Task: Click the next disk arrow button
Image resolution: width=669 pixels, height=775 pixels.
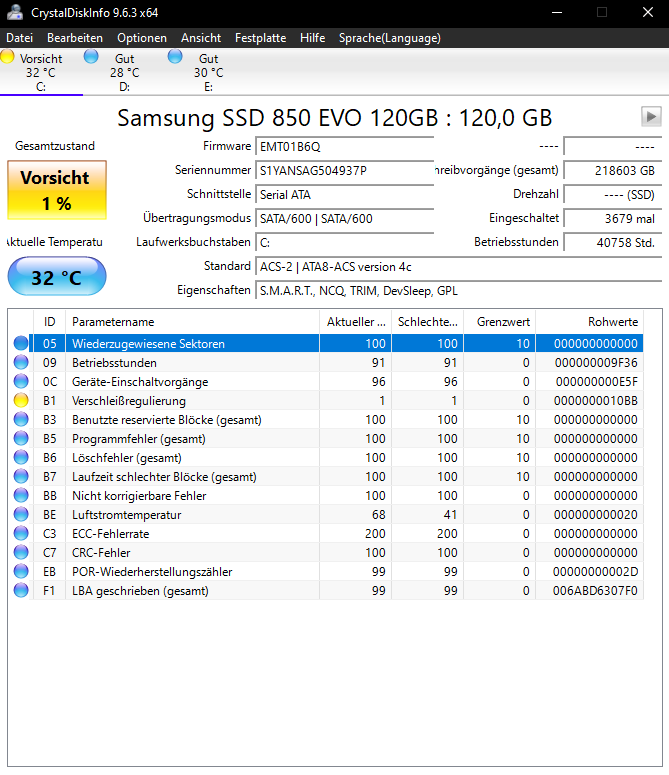Action: 651,117
